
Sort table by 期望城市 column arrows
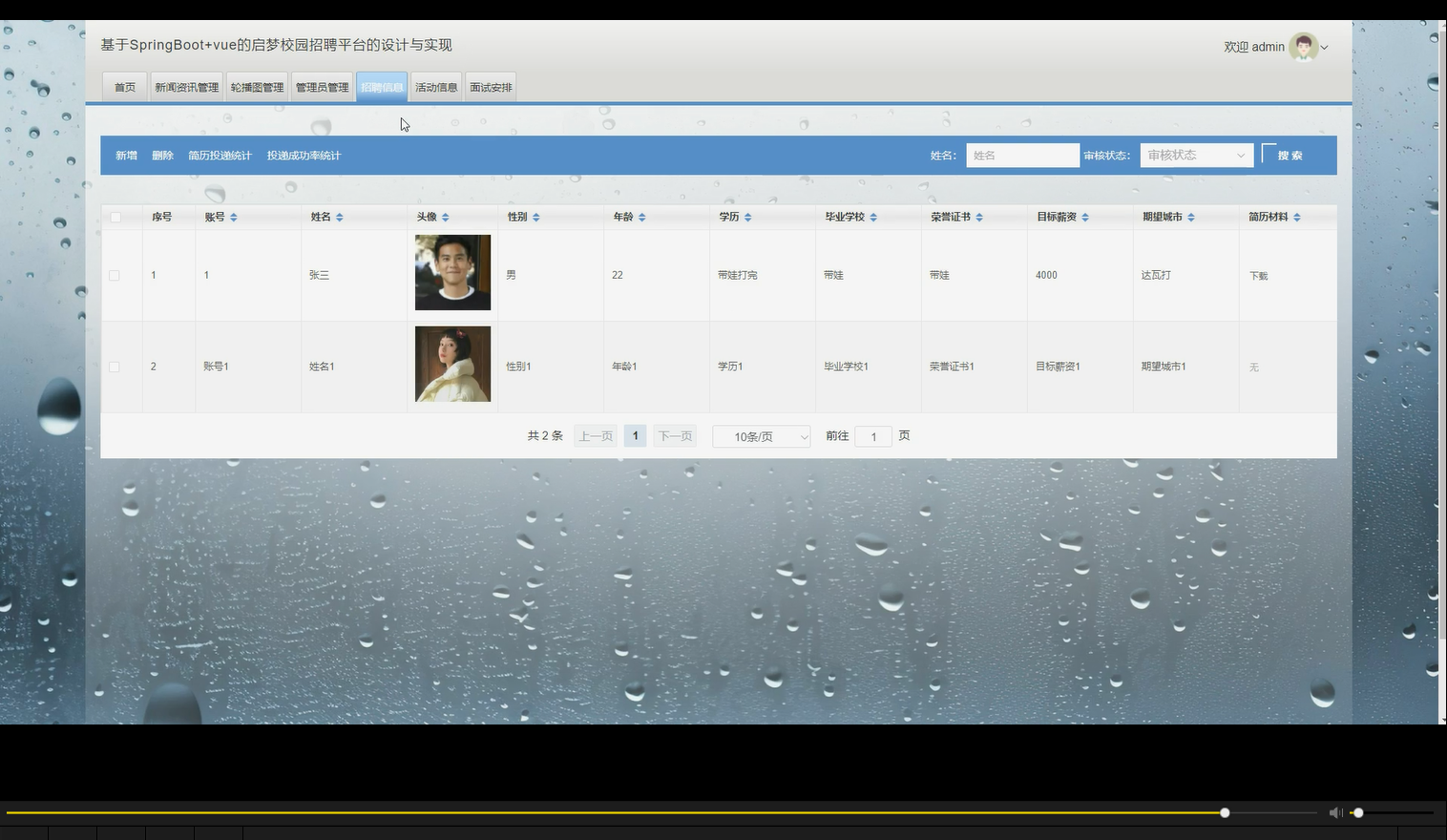tap(1191, 218)
